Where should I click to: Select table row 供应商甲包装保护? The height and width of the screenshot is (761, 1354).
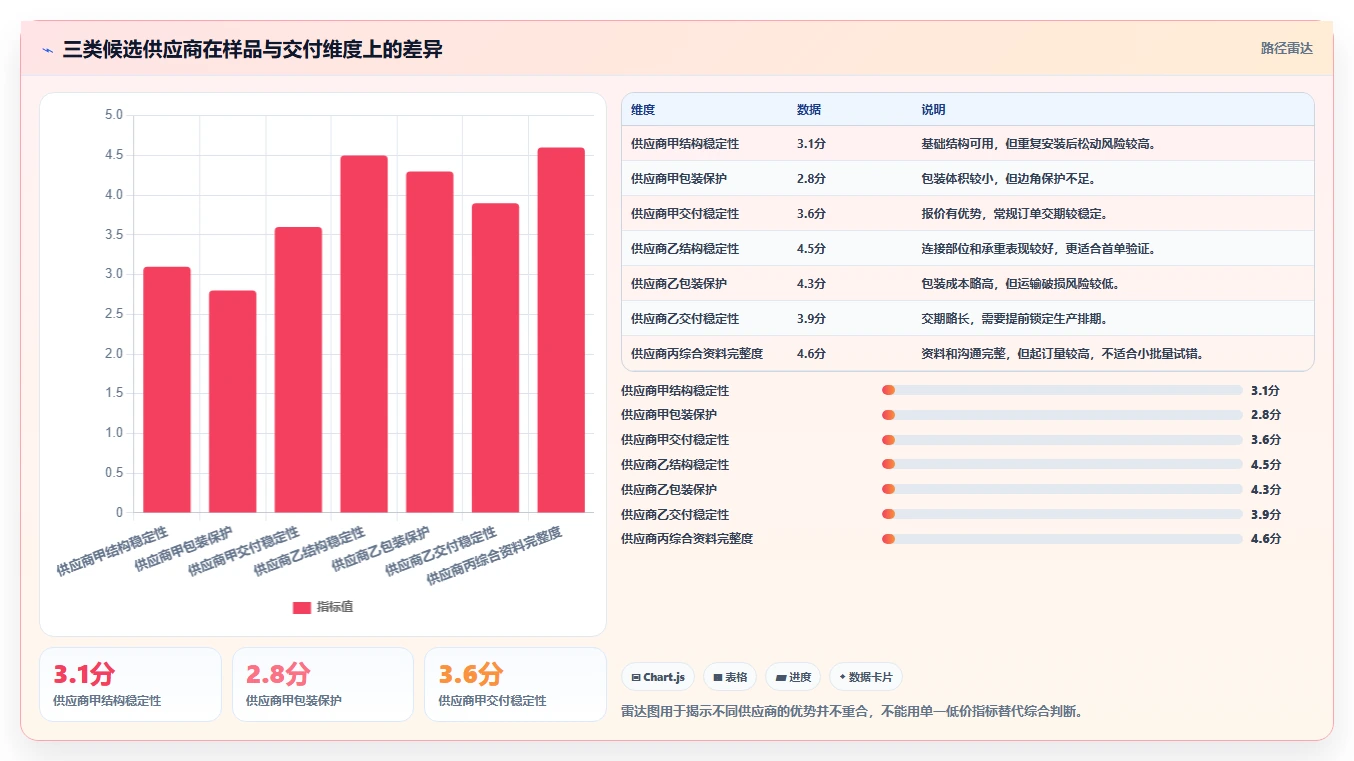pos(967,178)
